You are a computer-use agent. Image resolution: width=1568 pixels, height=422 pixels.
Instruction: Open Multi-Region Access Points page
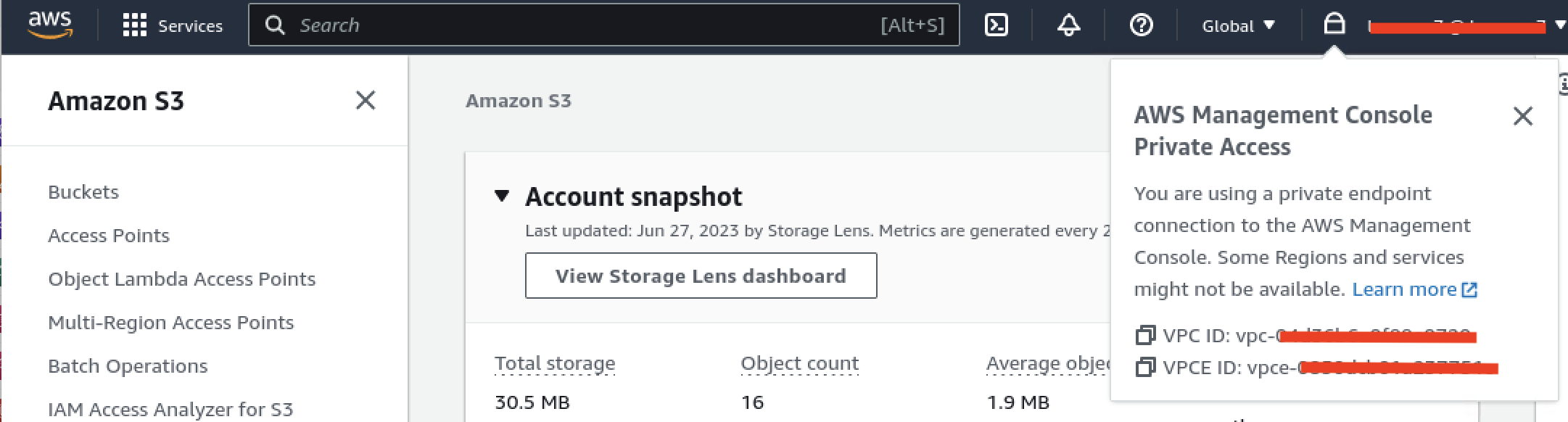171,323
